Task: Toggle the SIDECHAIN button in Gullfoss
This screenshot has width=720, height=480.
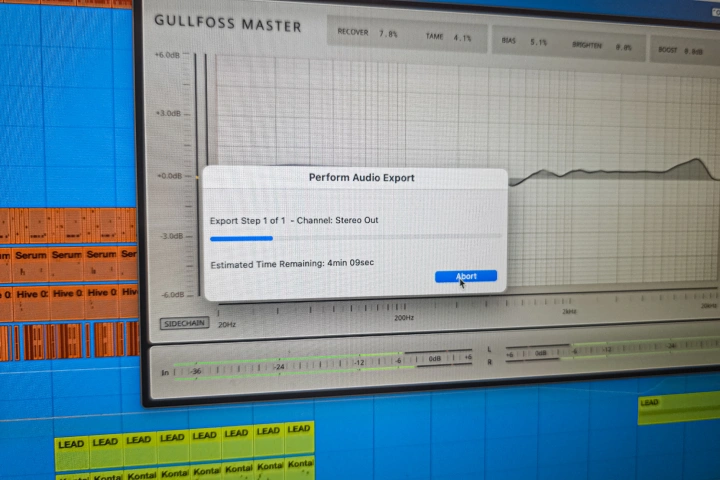Action: click(x=184, y=323)
